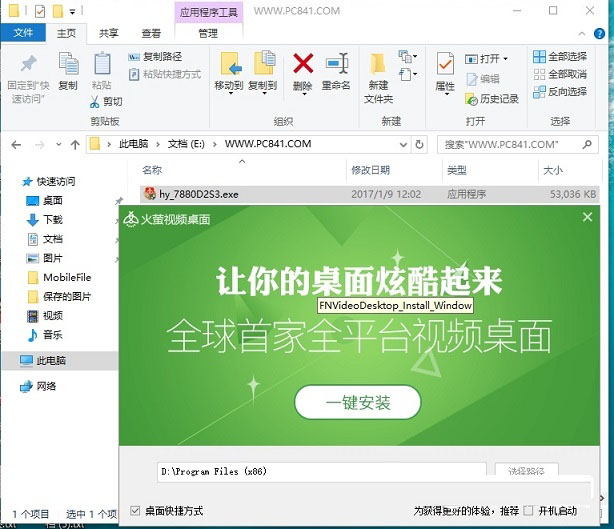Viewport: 614px width, 529px height.
Task: Click the Choose Path (选择路径) button
Action: [526, 471]
